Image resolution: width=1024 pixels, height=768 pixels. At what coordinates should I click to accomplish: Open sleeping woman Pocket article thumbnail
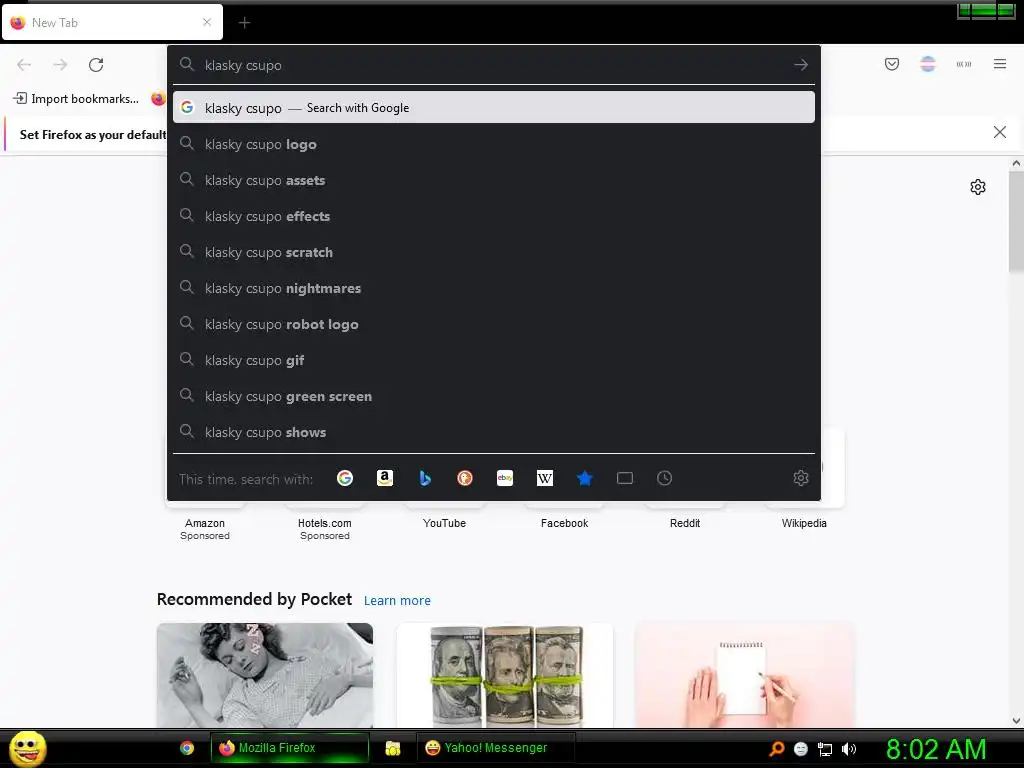pyautogui.click(x=264, y=675)
